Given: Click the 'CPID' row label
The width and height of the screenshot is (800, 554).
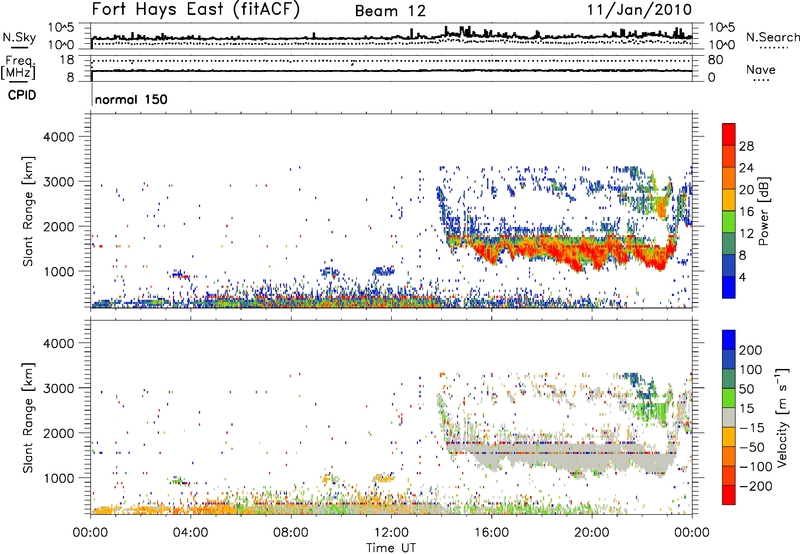Looking at the screenshot, I should point(22,95).
